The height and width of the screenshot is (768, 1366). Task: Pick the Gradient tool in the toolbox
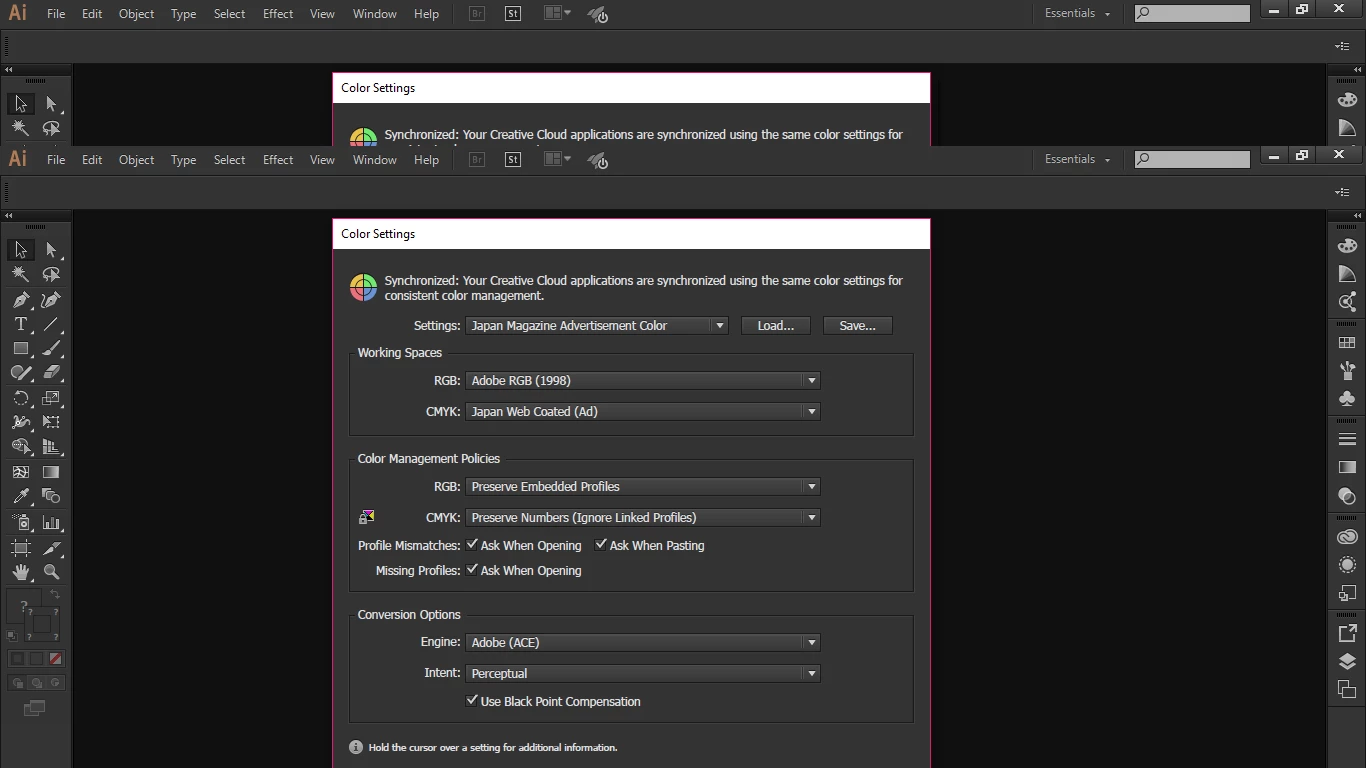tap(51, 472)
